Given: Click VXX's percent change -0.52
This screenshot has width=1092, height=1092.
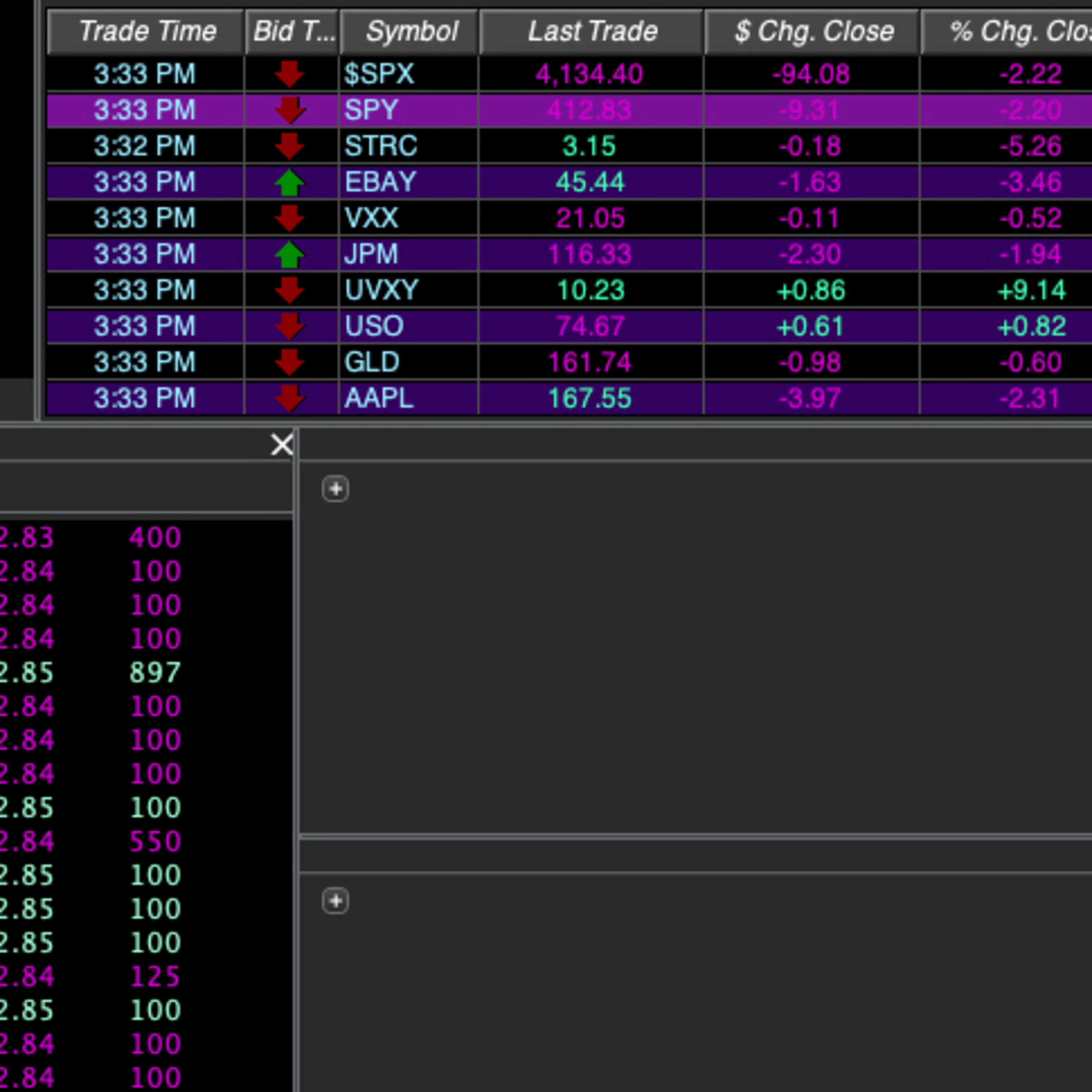Looking at the screenshot, I should 1030,218.
